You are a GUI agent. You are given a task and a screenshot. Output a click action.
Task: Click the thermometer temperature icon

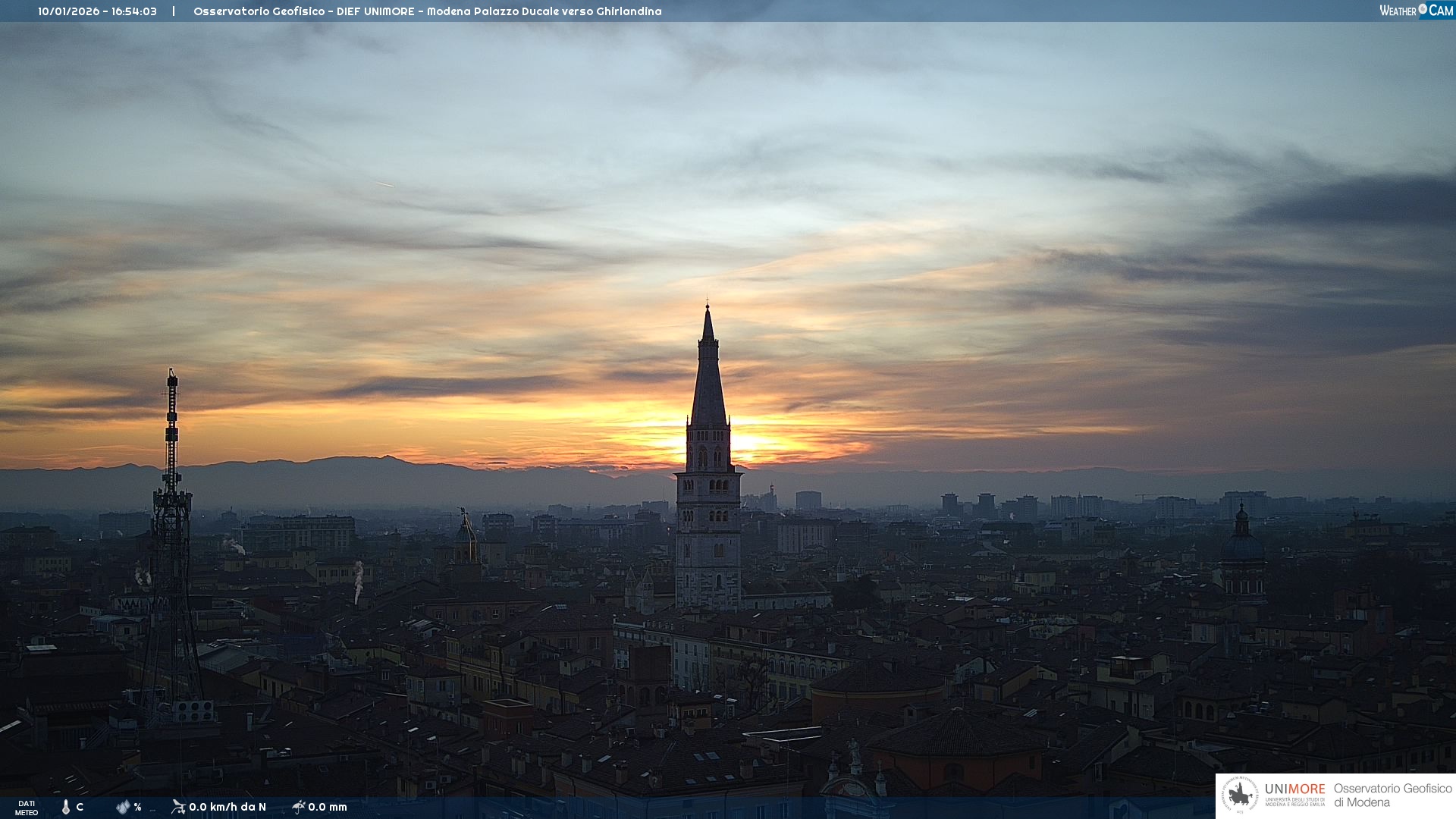(66, 807)
